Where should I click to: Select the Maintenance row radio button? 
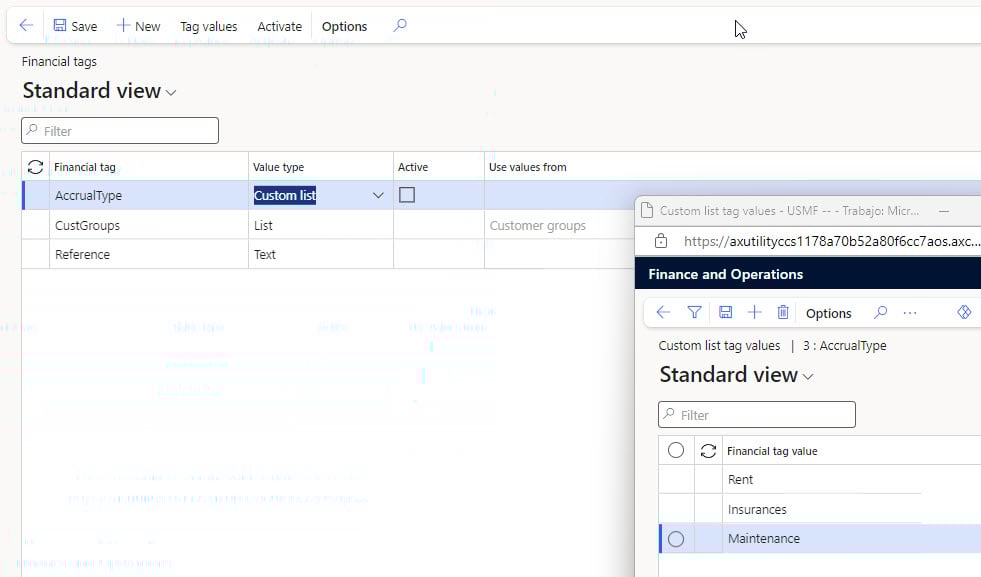click(x=676, y=539)
